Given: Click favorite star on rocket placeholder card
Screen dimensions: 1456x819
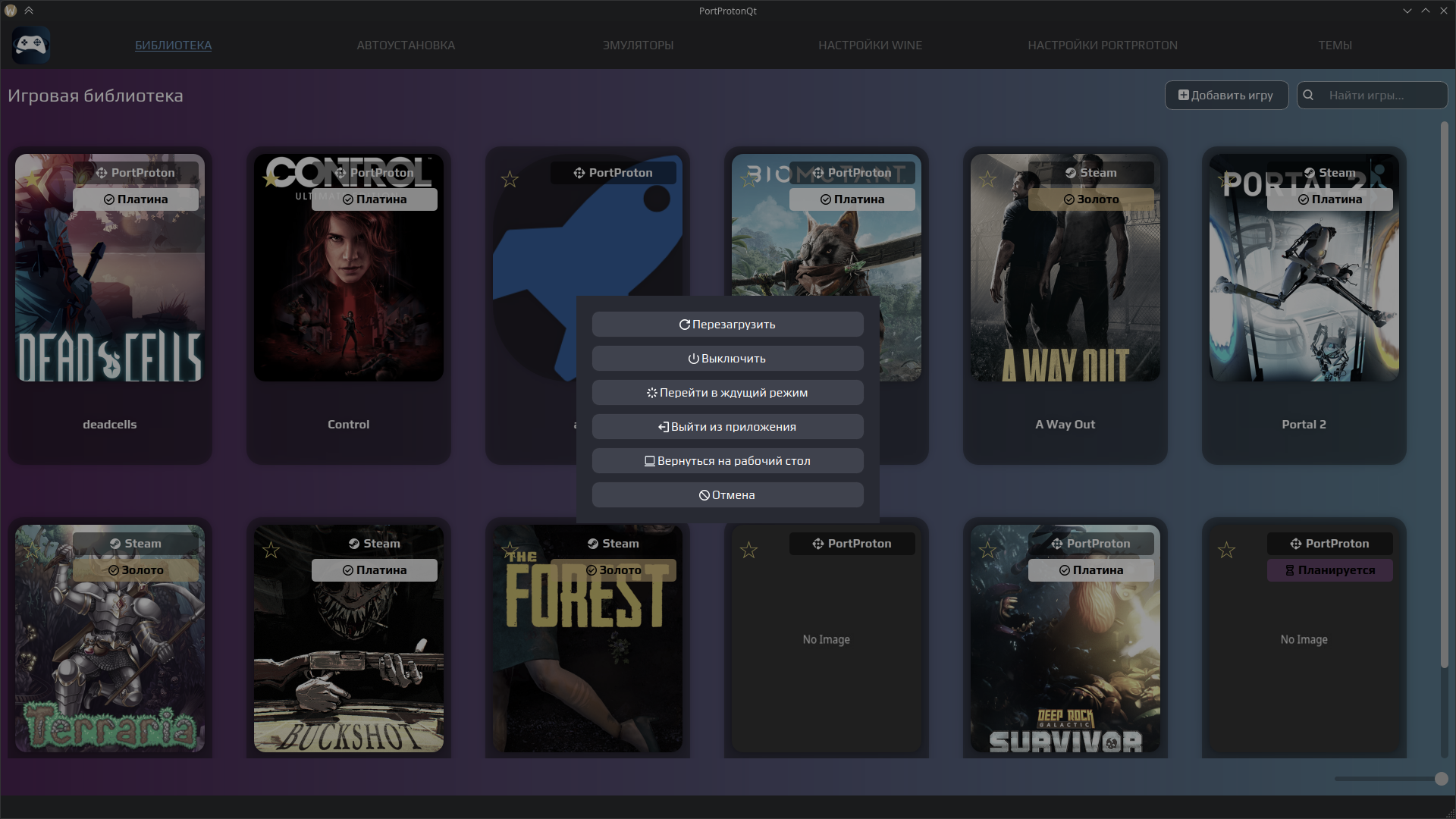Looking at the screenshot, I should coord(510,180).
